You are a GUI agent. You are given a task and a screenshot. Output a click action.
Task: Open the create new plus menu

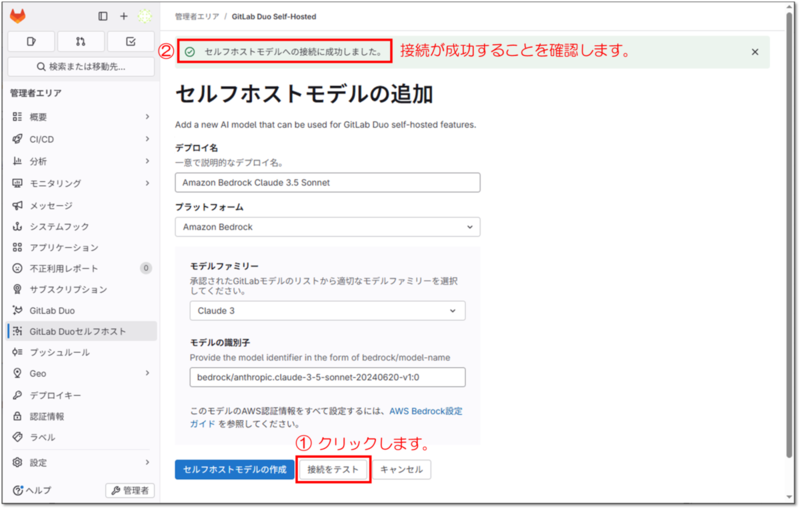click(x=123, y=16)
